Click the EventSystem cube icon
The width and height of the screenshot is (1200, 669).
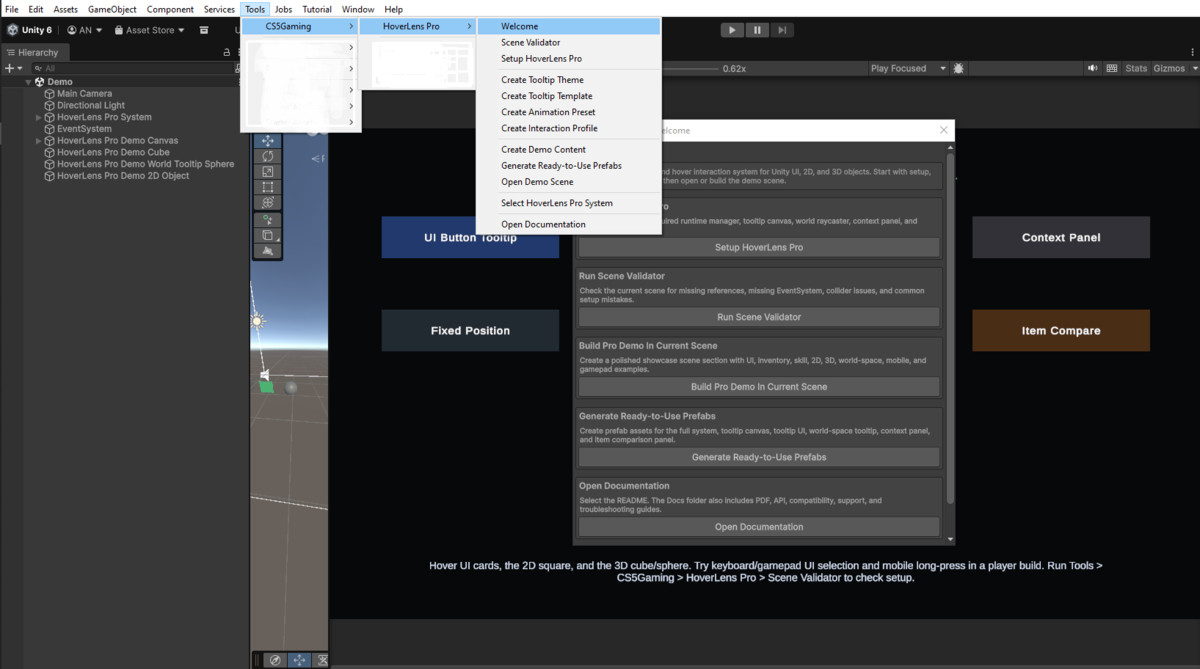click(50, 129)
